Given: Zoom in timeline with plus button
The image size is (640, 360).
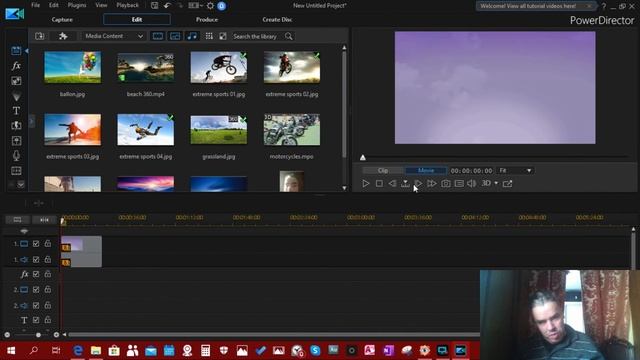Looking at the screenshot, I should coord(56,335).
